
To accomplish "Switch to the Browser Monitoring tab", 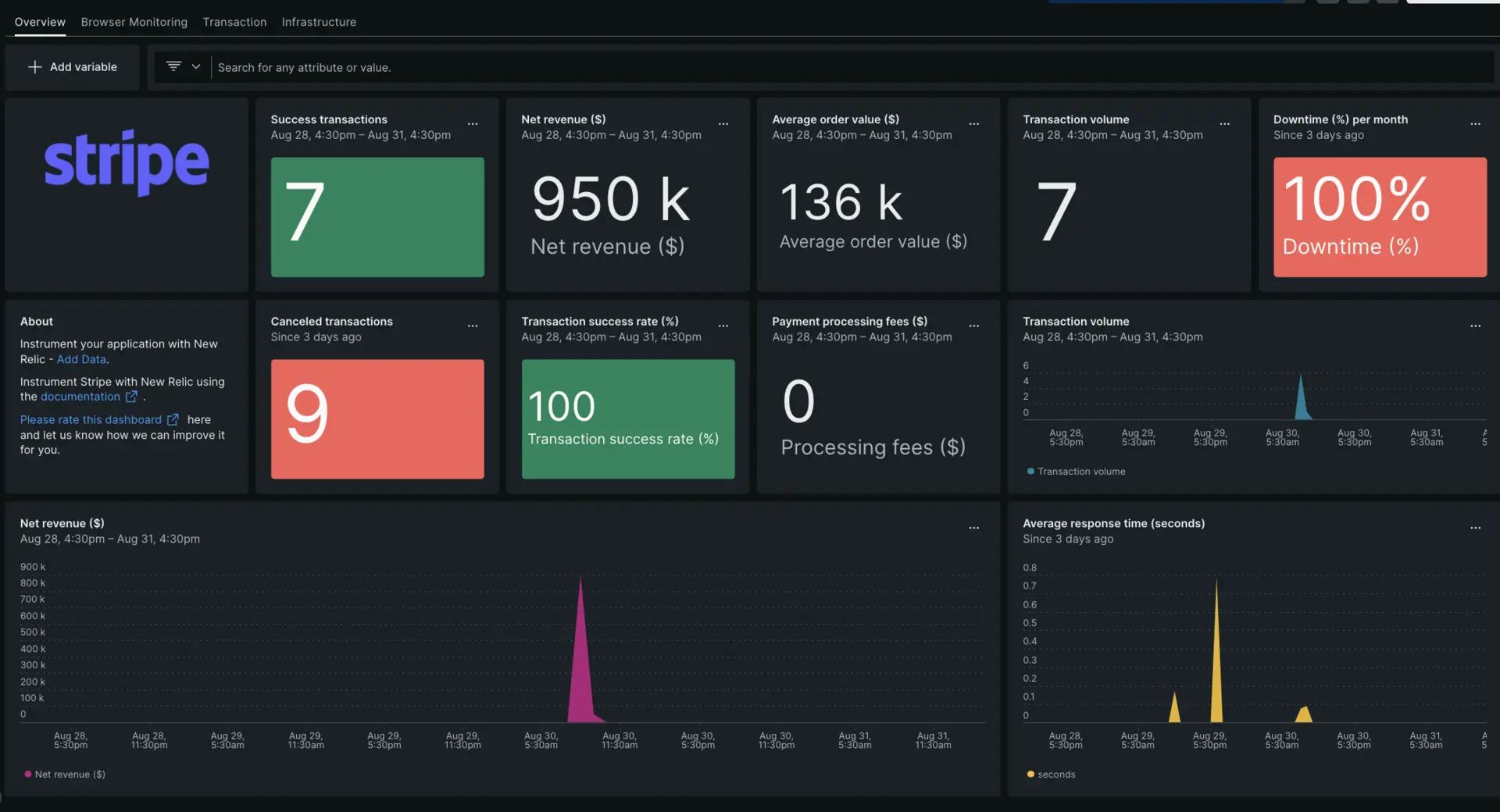I will [x=134, y=22].
